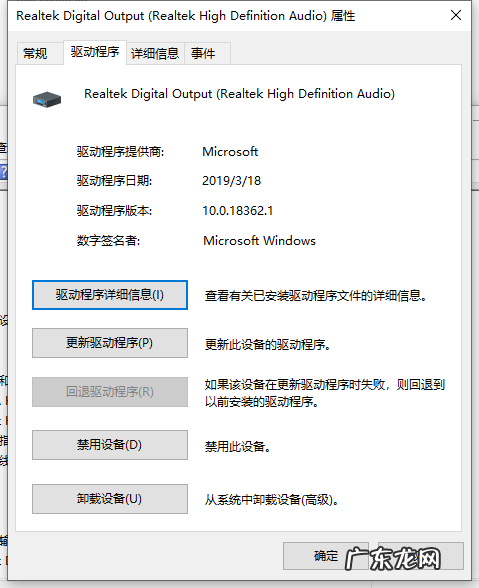Click 禁用设备(D) button
Screen dimensions: 479x588
(110, 445)
